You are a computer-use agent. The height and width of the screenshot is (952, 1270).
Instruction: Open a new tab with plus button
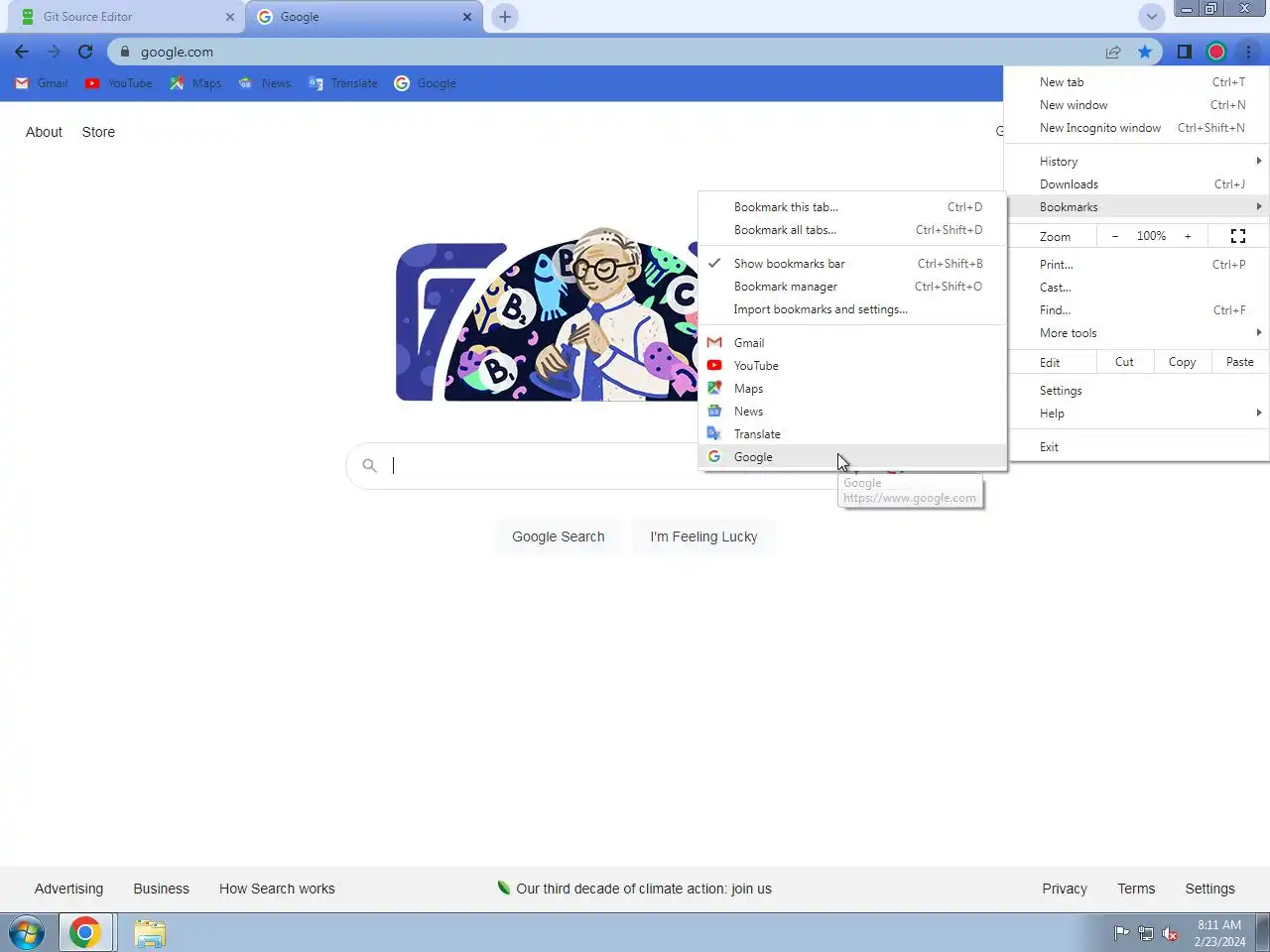505,17
